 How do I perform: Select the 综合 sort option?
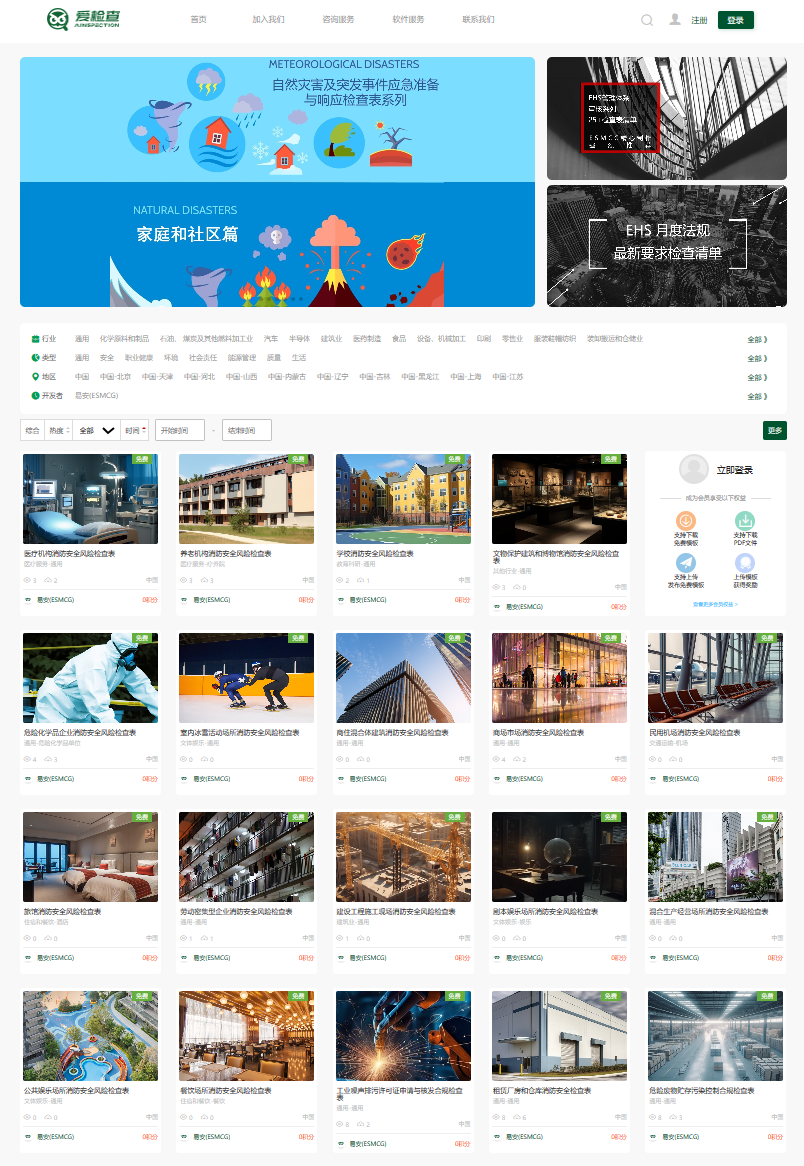[32, 431]
